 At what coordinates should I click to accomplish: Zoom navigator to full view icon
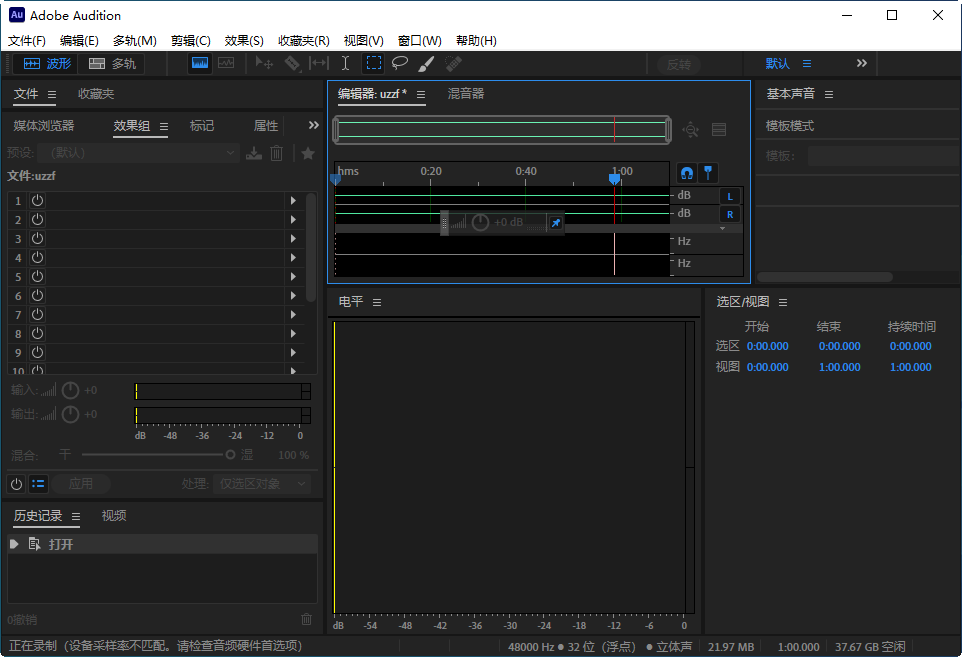point(691,129)
